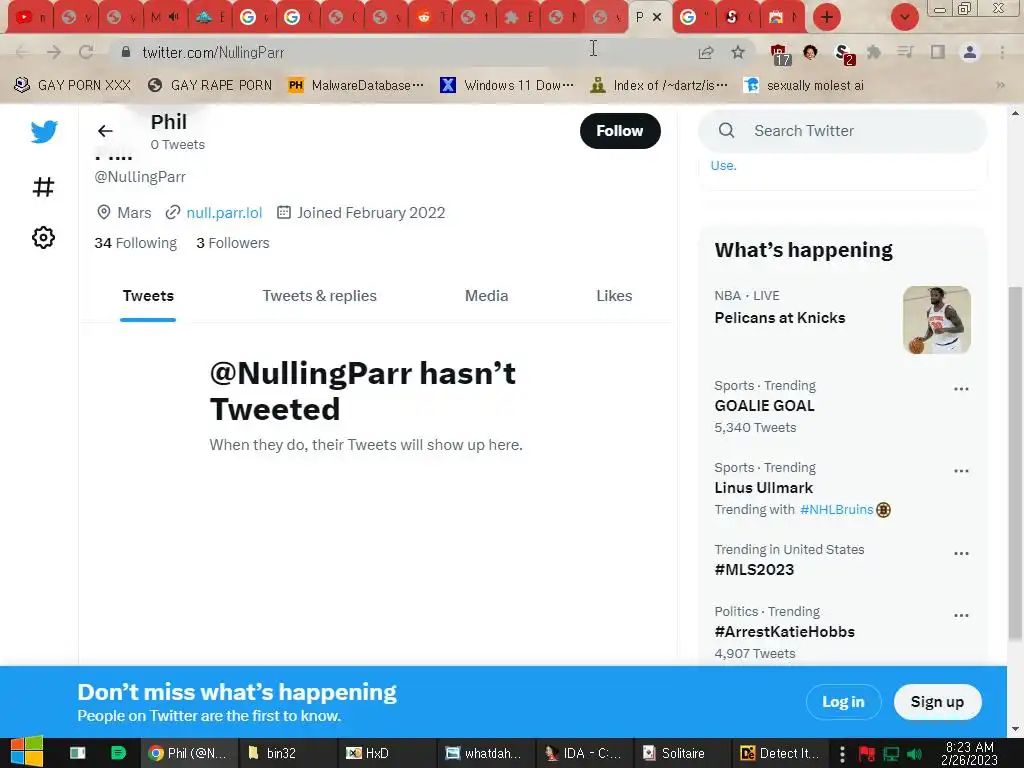Open the volume speaker tray icon
Screen dimensions: 1024x768
point(914,754)
